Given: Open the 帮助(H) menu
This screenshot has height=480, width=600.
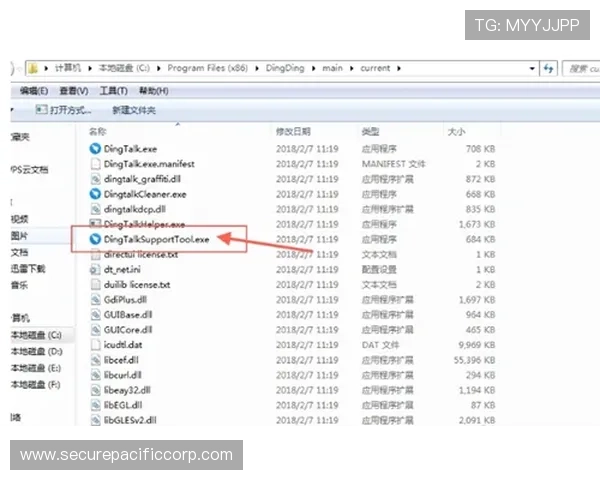Looking at the screenshot, I should coord(155,91).
